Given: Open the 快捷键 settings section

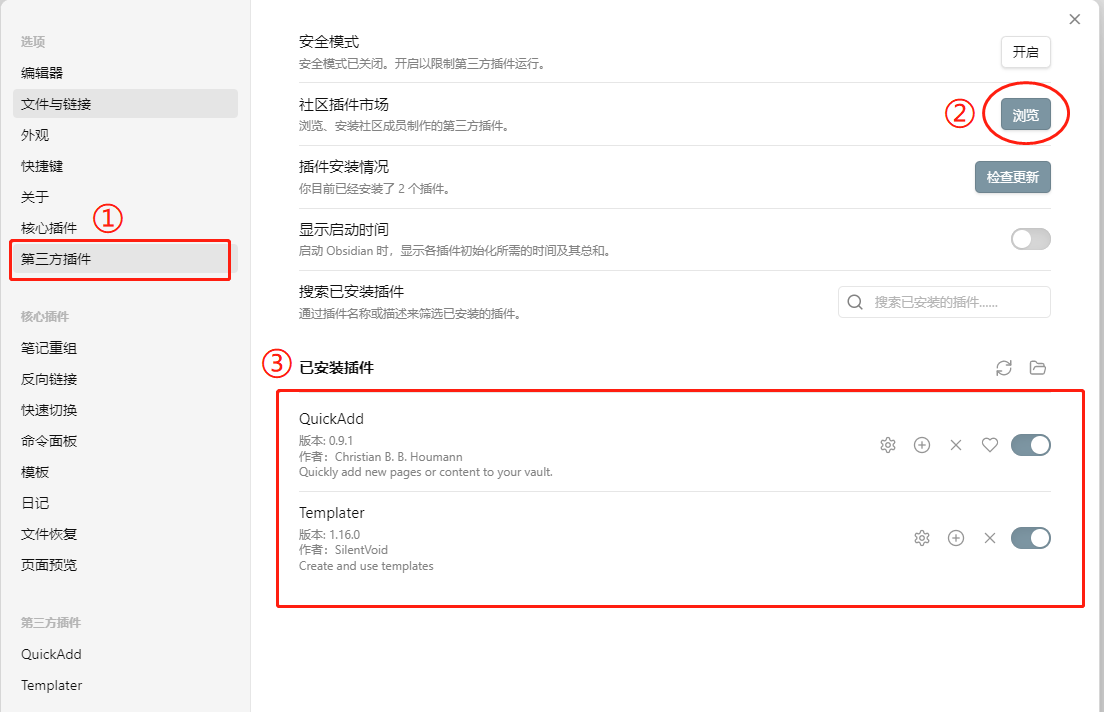Looking at the screenshot, I should click(42, 166).
